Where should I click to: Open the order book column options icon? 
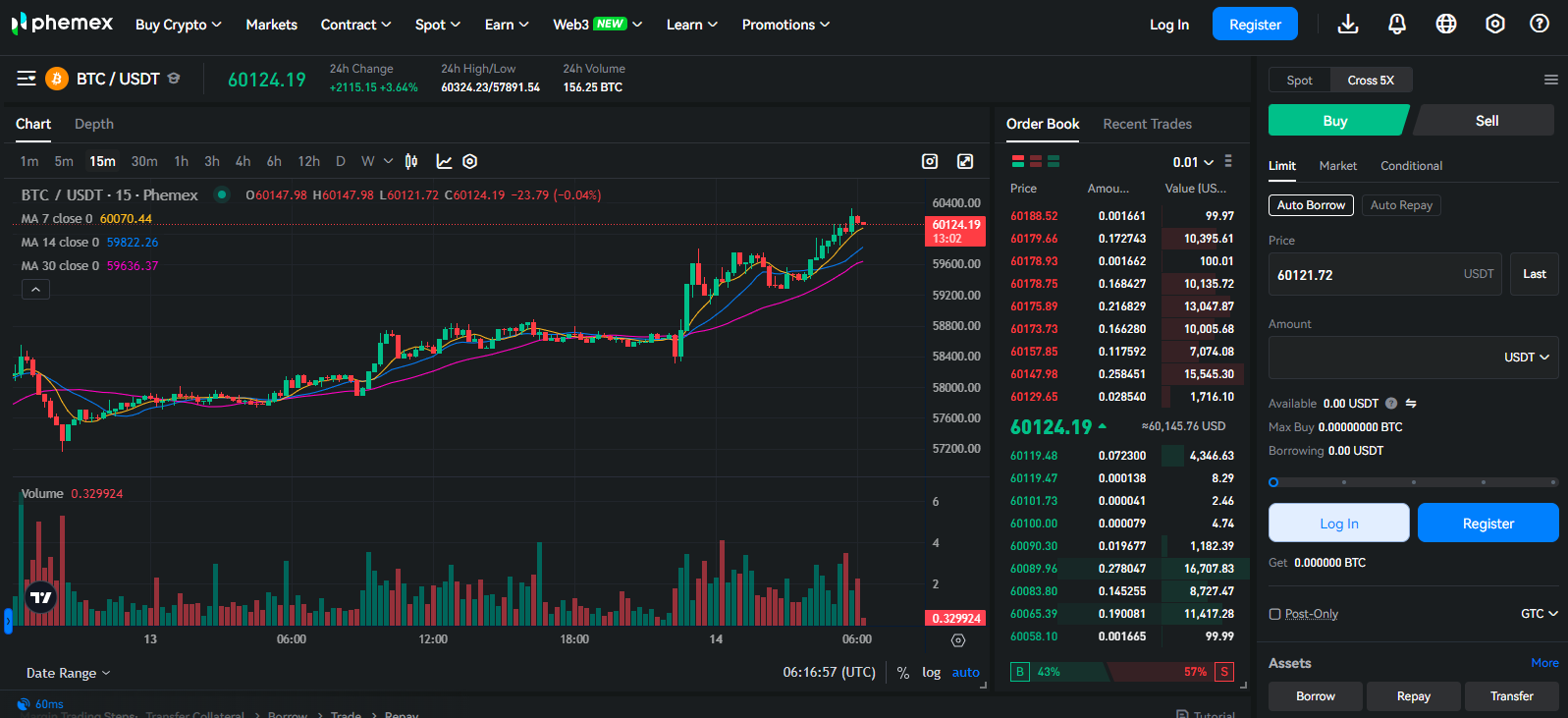coord(1228,161)
